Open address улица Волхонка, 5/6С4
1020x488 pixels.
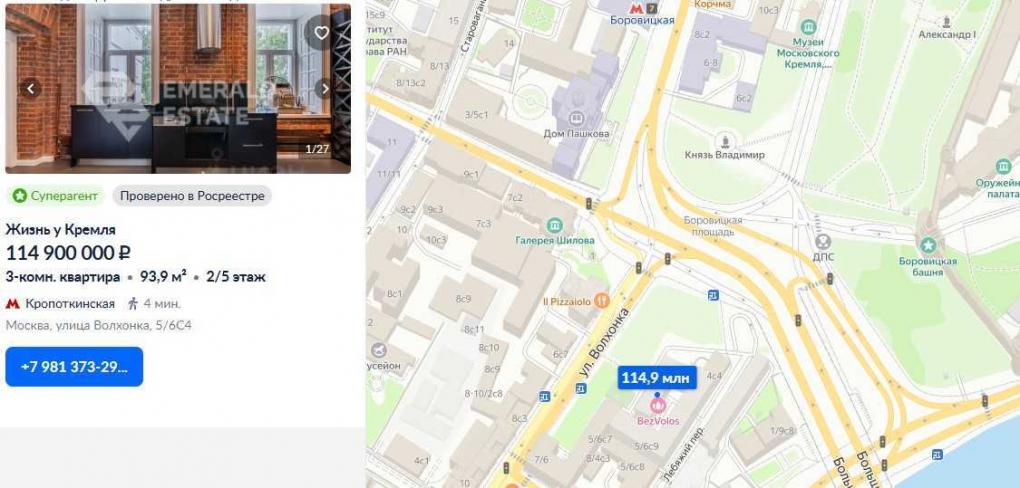coord(99,325)
